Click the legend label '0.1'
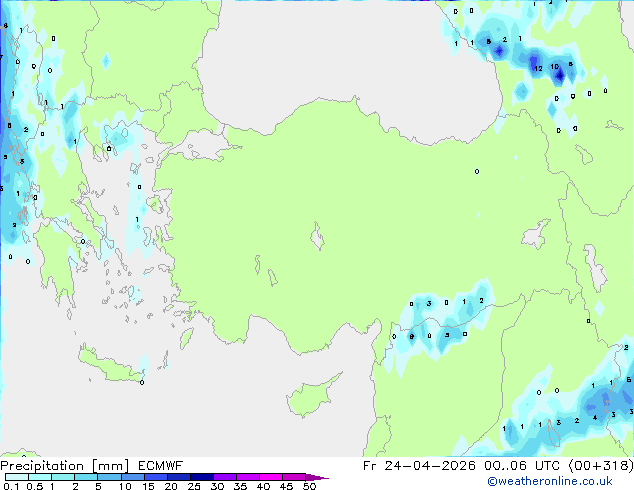 point(11,486)
